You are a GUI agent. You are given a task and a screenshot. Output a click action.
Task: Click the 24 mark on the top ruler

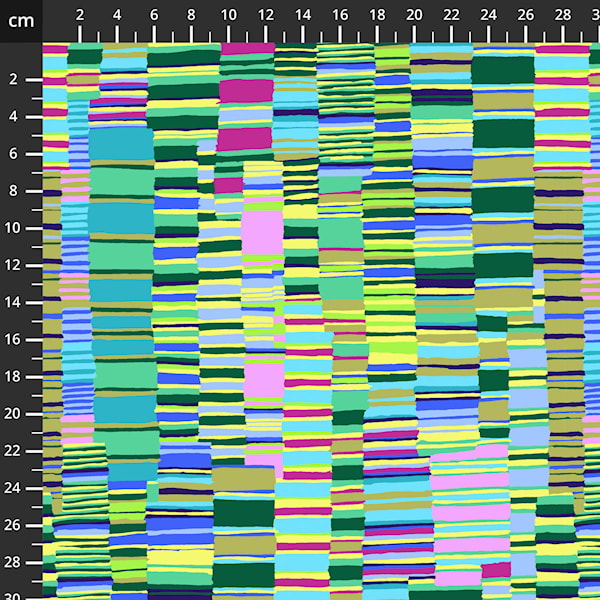pyautogui.click(x=488, y=15)
